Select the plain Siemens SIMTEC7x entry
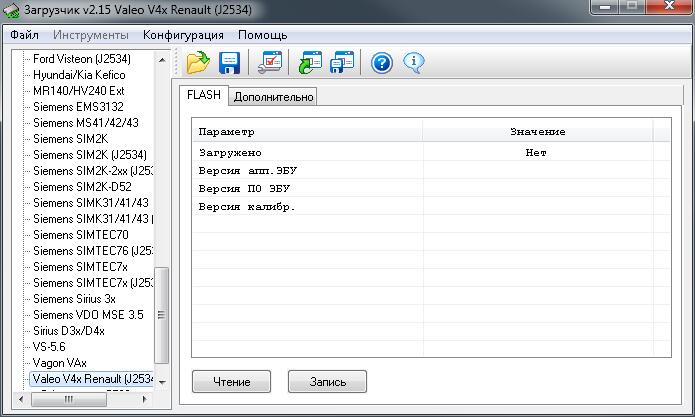 click(80, 266)
